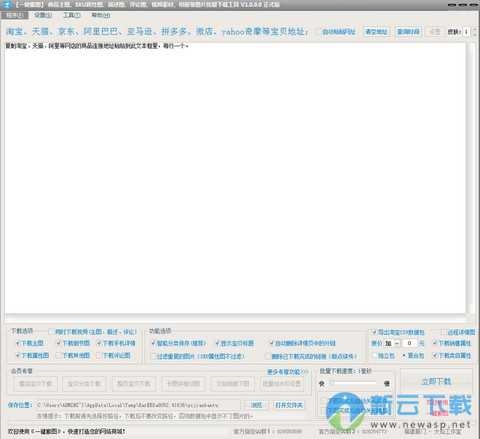
Task: Enable 过滤重复的图片 checkbox
Action: 198,356
